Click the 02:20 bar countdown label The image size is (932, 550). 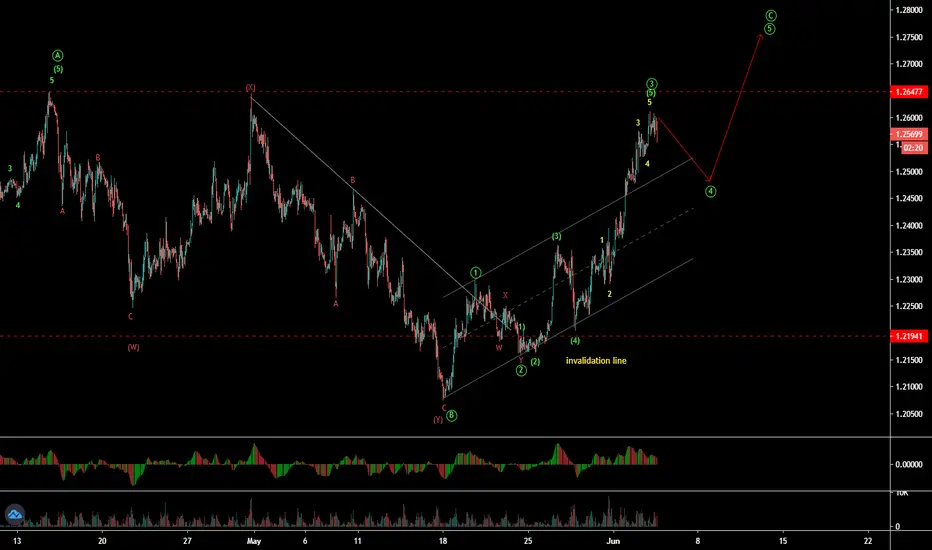(x=913, y=148)
